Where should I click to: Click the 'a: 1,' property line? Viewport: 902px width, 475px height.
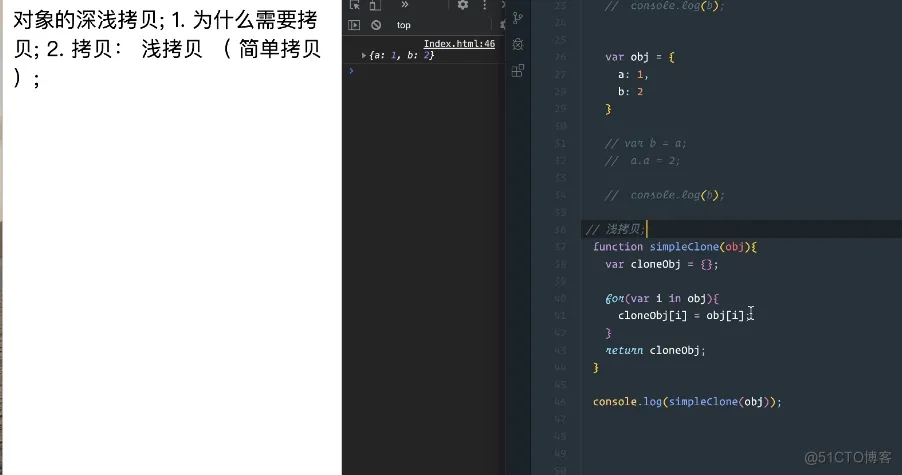[633, 74]
